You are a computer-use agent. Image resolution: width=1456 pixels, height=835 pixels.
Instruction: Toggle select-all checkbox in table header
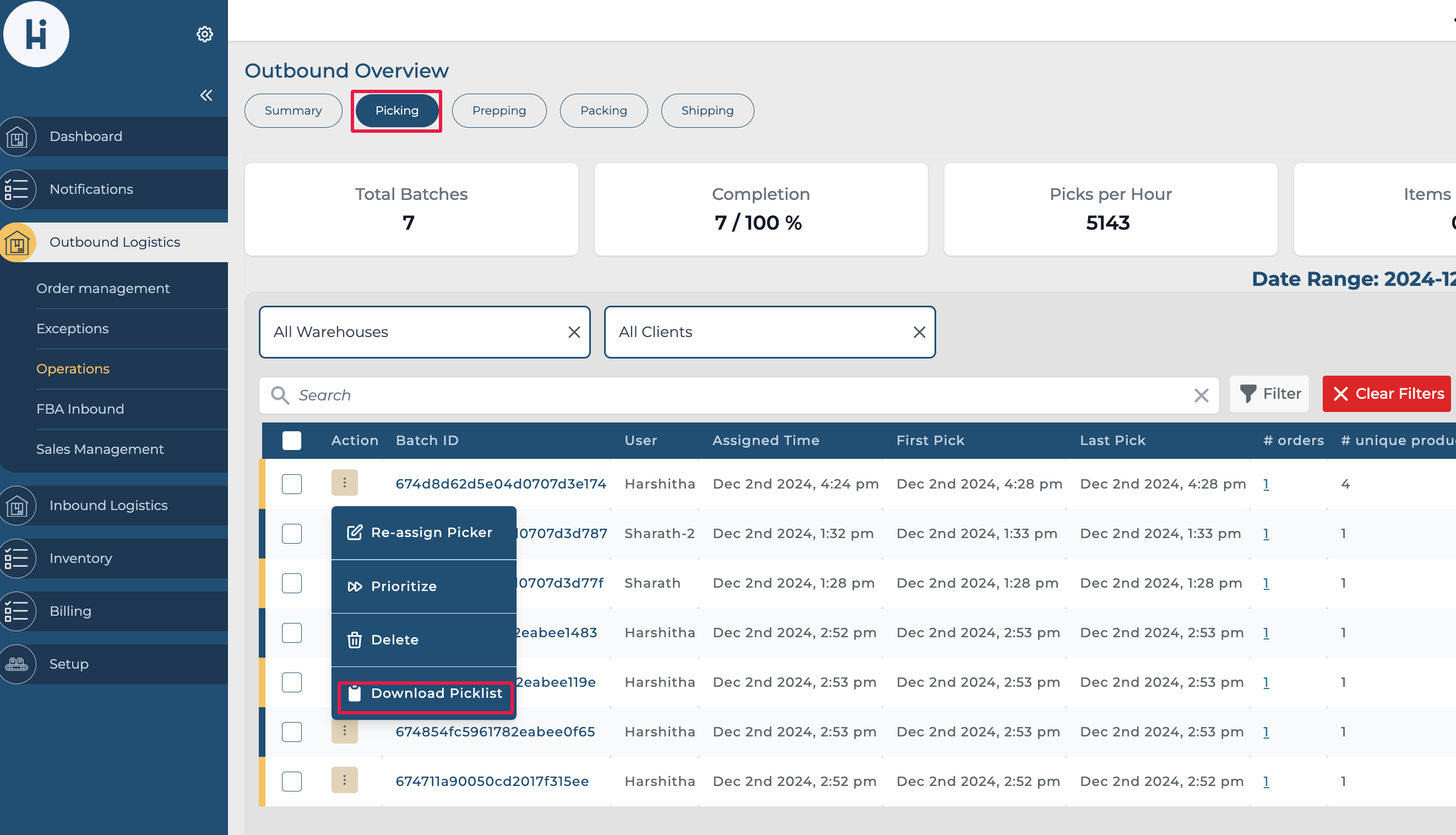292,441
